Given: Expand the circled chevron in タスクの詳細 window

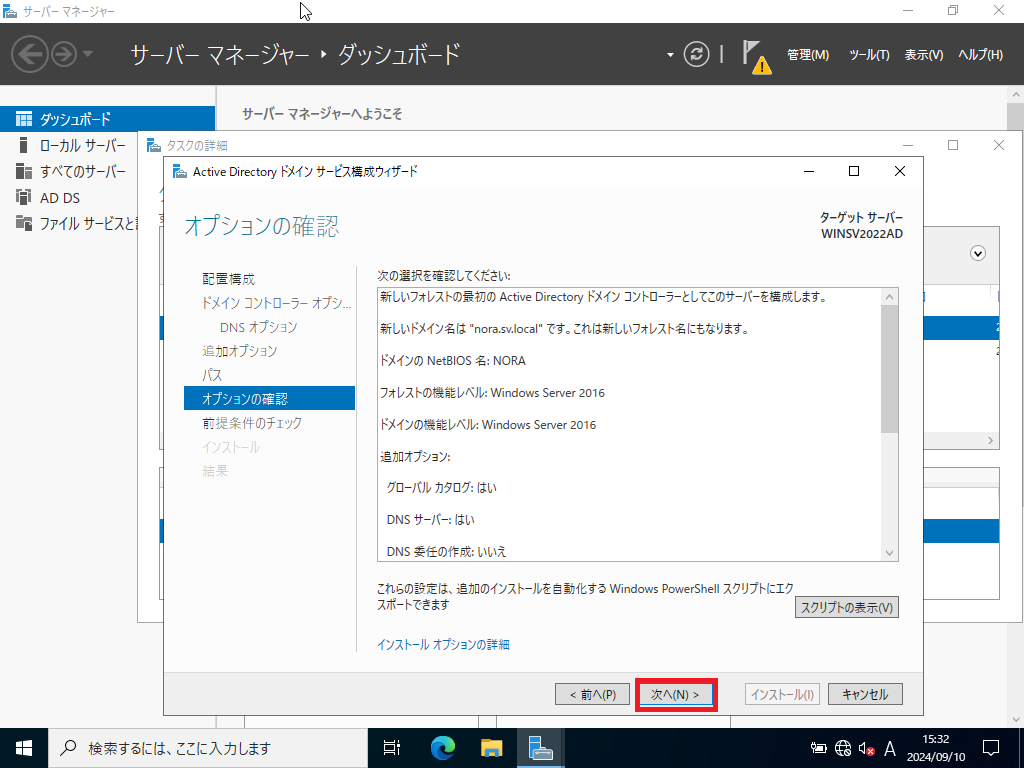Looking at the screenshot, I should (978, 253).
